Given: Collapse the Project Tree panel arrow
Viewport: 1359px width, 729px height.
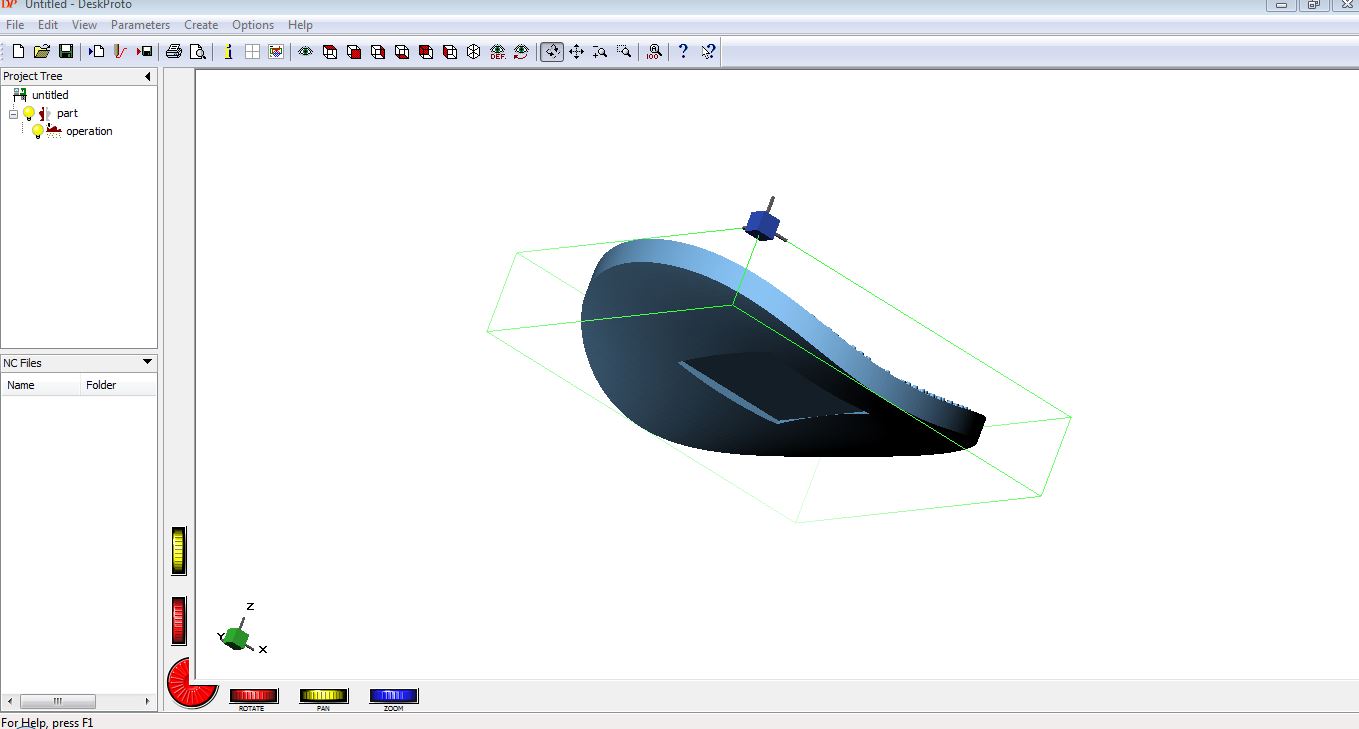Looking at the screenshot, I should [147, 76].
